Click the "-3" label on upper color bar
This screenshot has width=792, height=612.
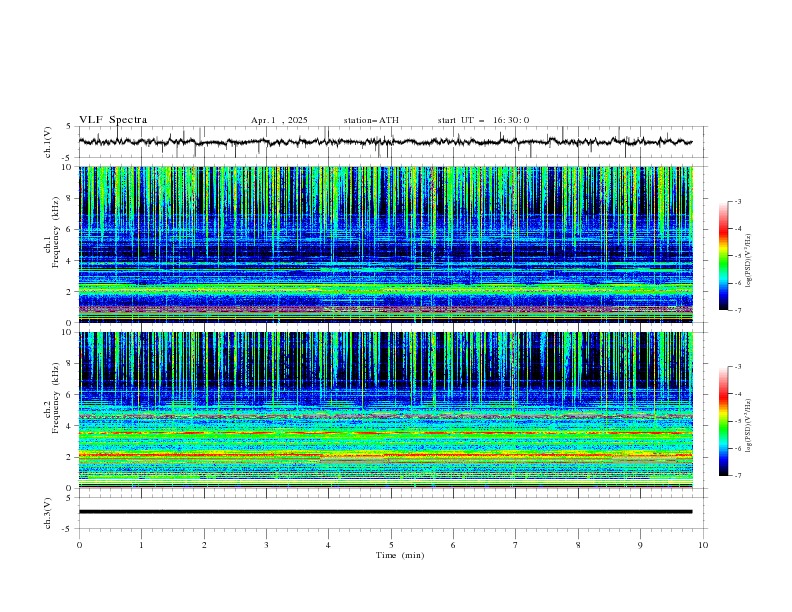(738, 201)
